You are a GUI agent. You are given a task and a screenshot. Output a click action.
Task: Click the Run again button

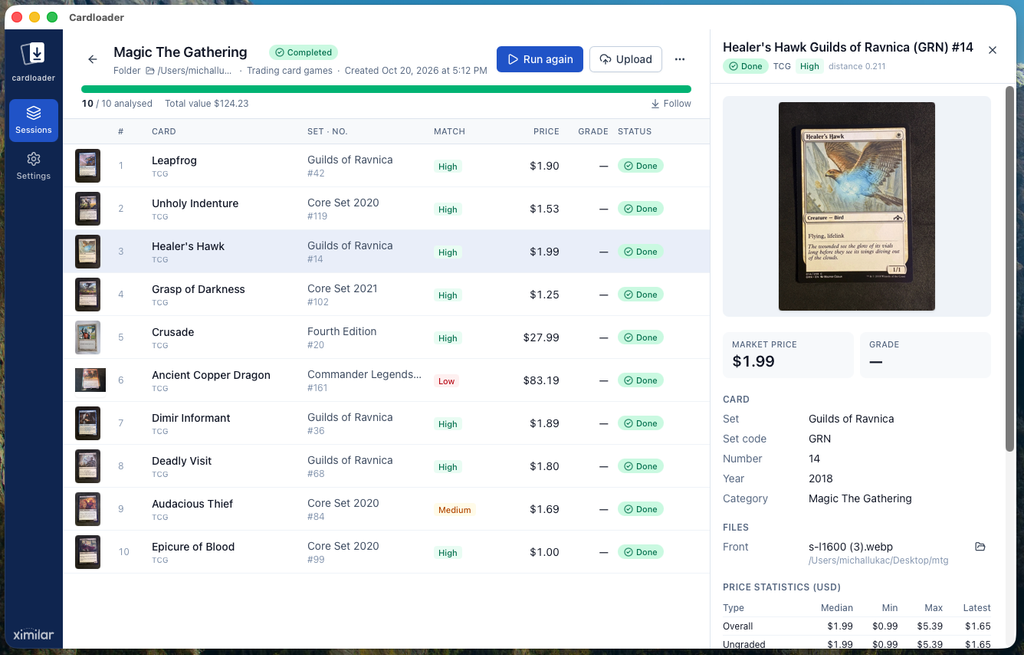[x=539, y=59]
